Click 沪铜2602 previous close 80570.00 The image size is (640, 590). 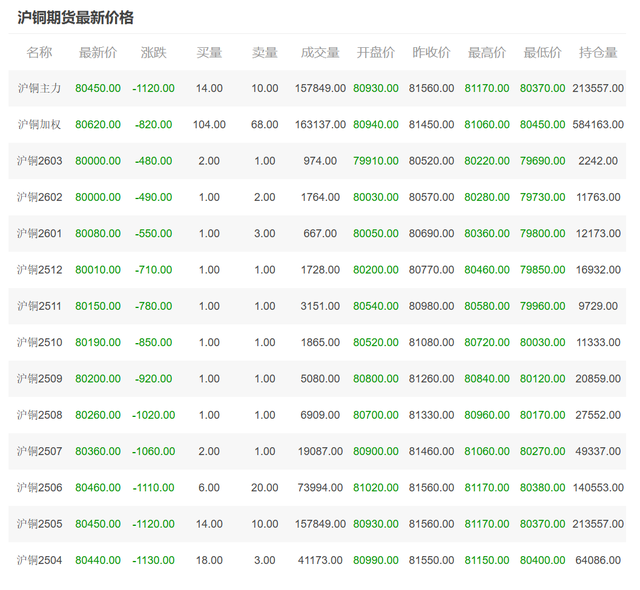[x=431, y=197]
